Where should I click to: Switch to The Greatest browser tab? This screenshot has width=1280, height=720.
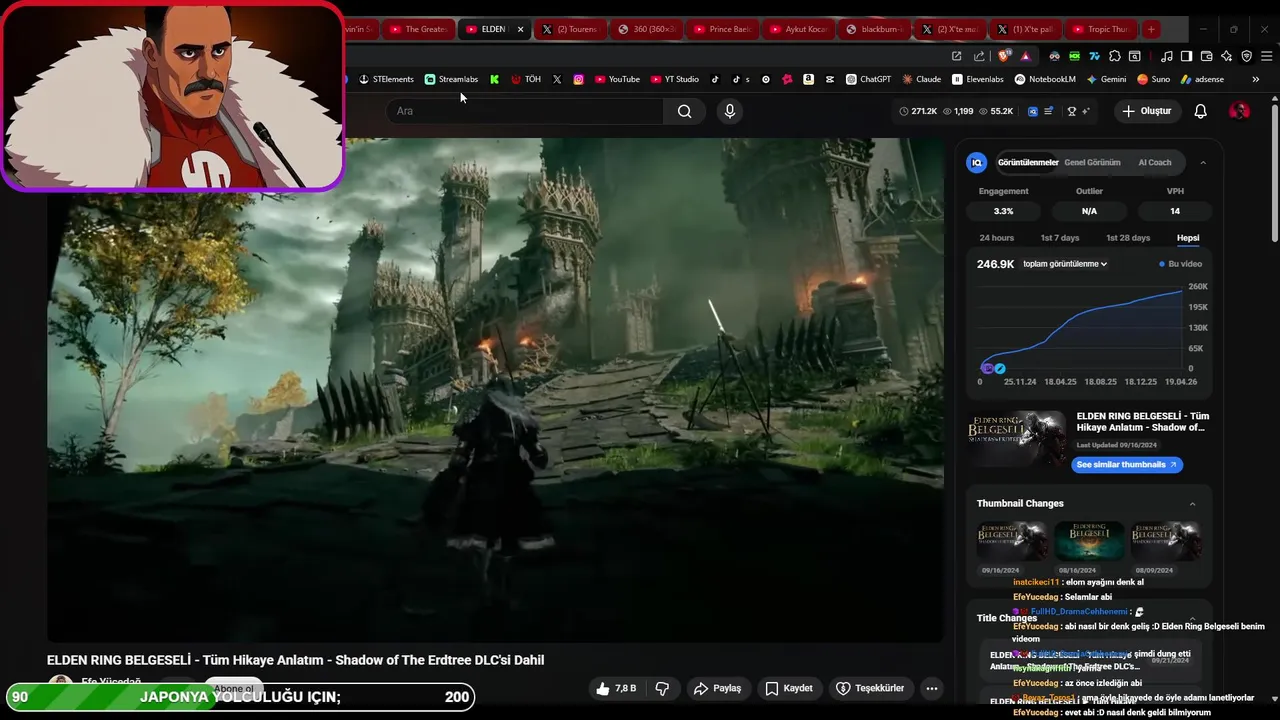point(418,29)
